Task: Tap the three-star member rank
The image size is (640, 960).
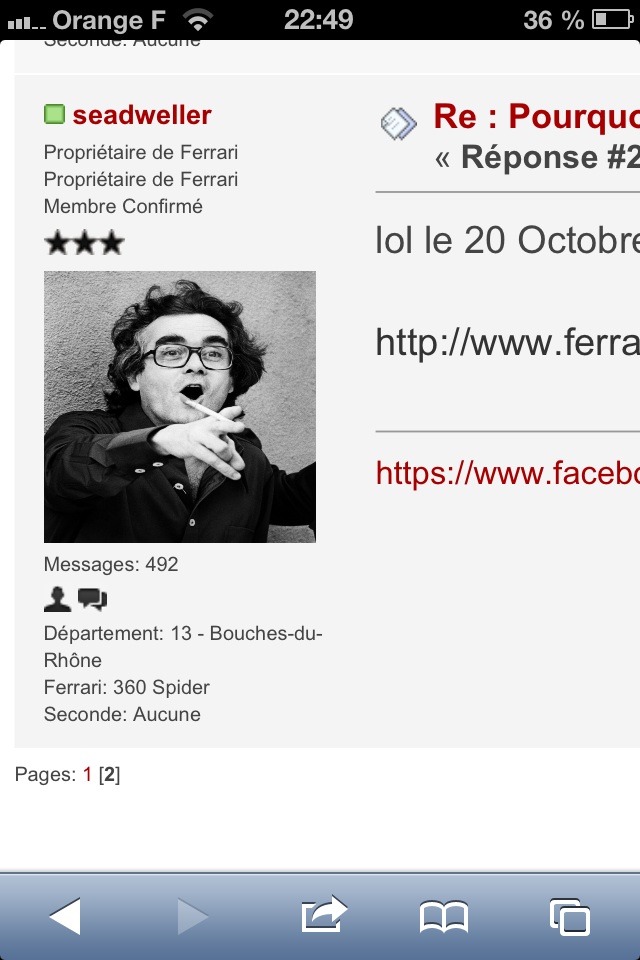Action: [85, 243]
